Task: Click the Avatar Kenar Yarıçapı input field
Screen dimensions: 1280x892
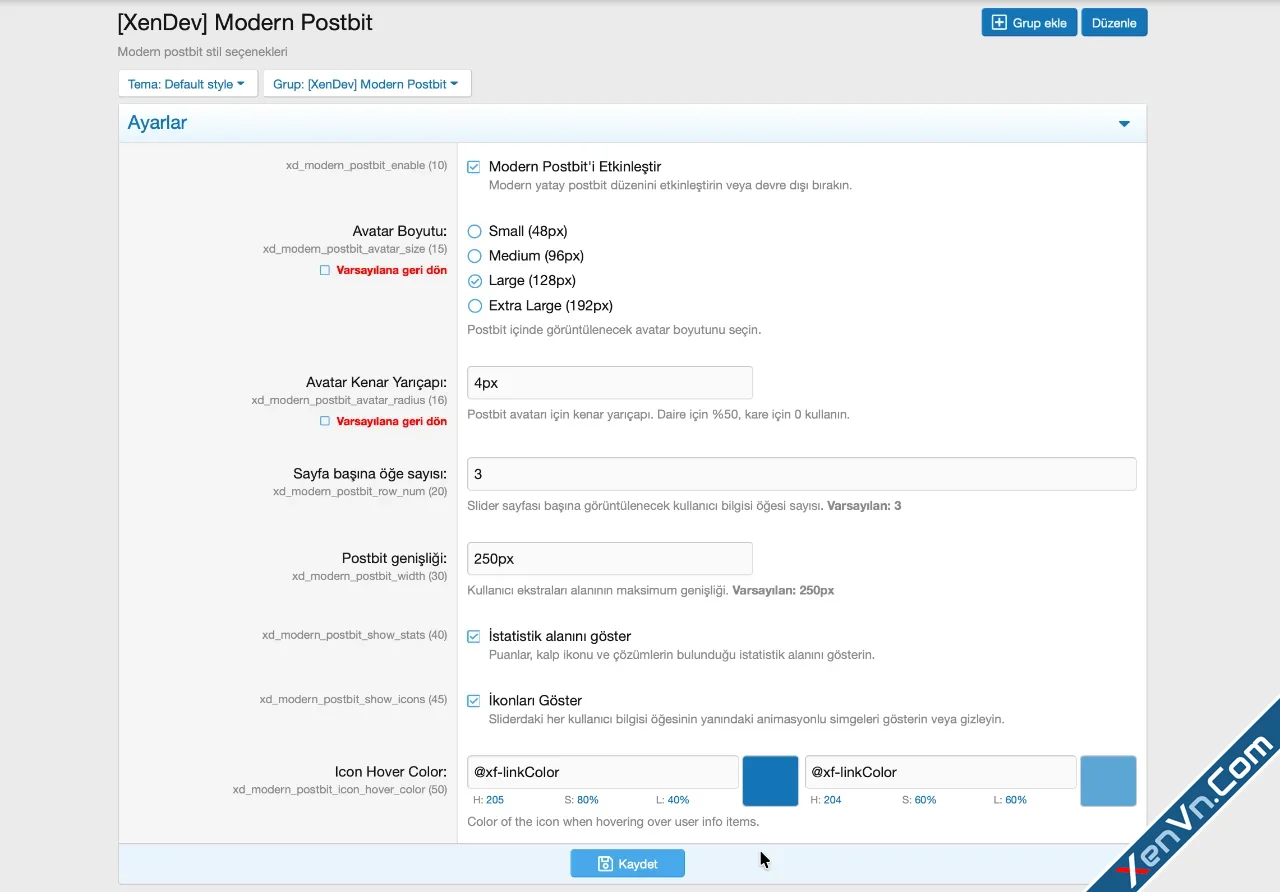Action: 610,382
